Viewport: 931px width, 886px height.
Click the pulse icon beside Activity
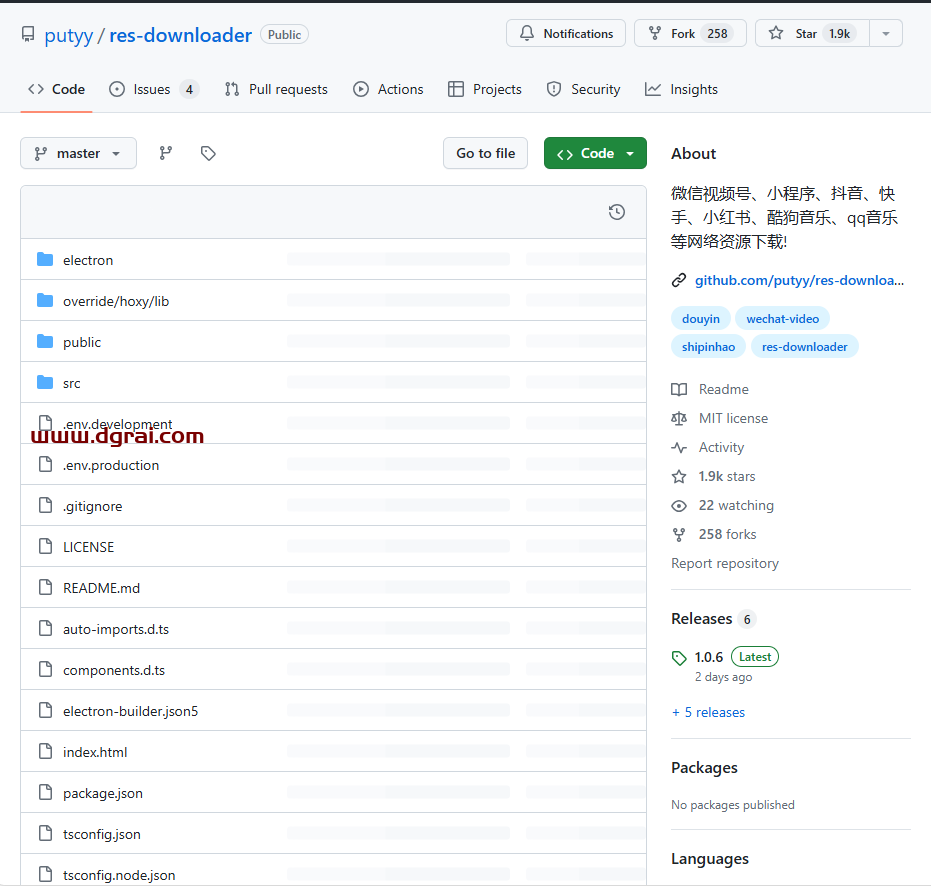pos(679,448)
